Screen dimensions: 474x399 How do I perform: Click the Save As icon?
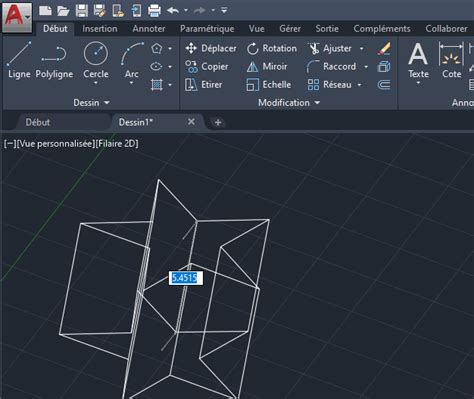(x=100, y=11)
